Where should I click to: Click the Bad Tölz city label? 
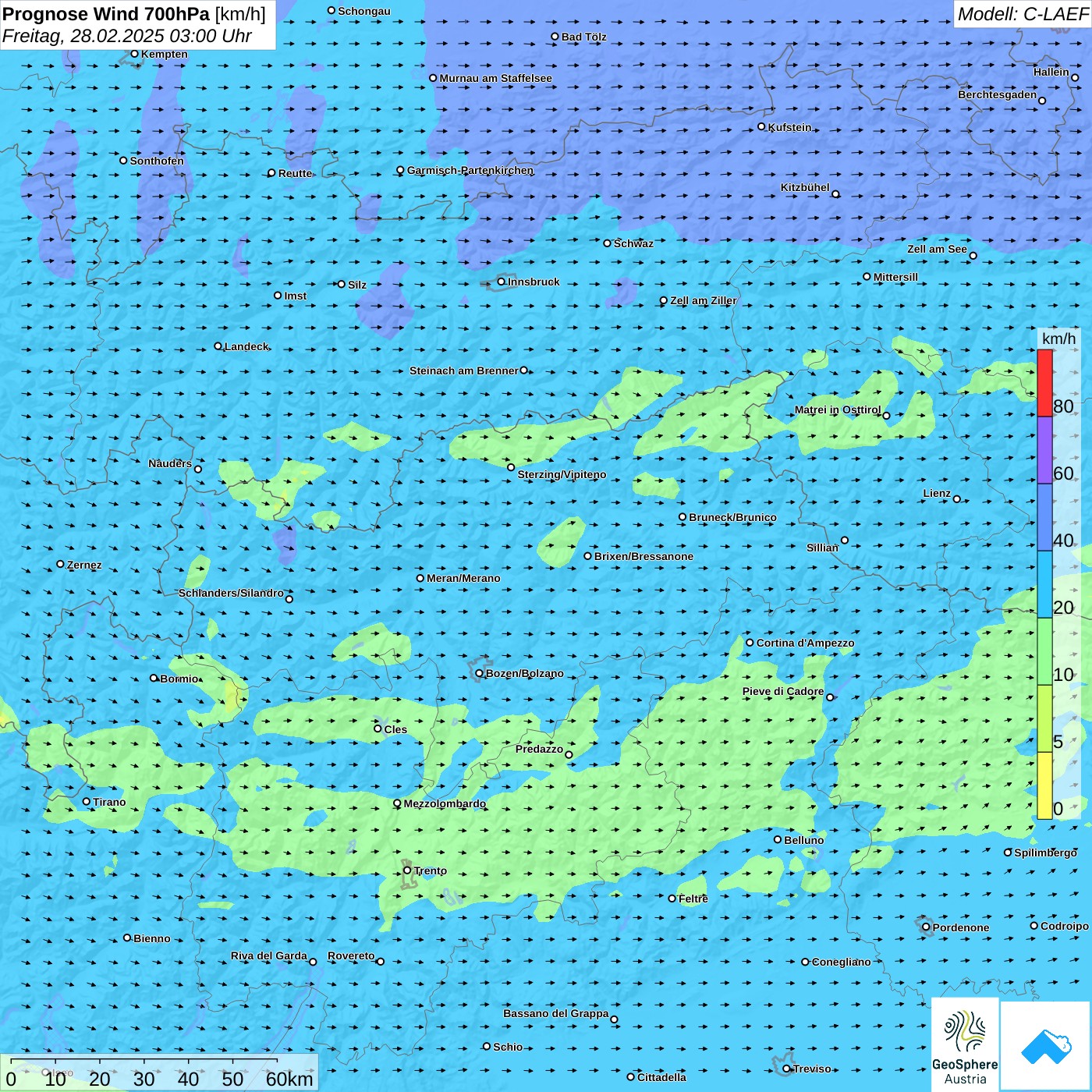click(x=583, y=37)
